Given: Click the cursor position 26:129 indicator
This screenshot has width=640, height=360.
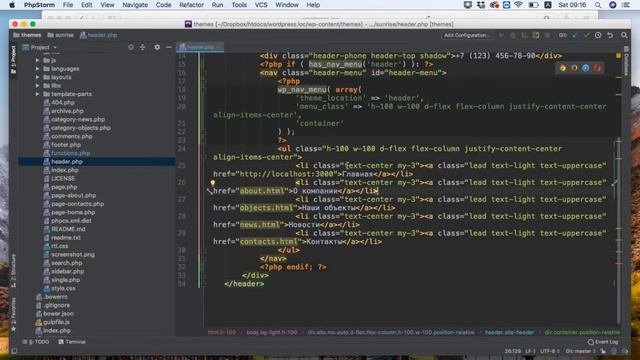Looking at the screenshot, I should [512, 351].
